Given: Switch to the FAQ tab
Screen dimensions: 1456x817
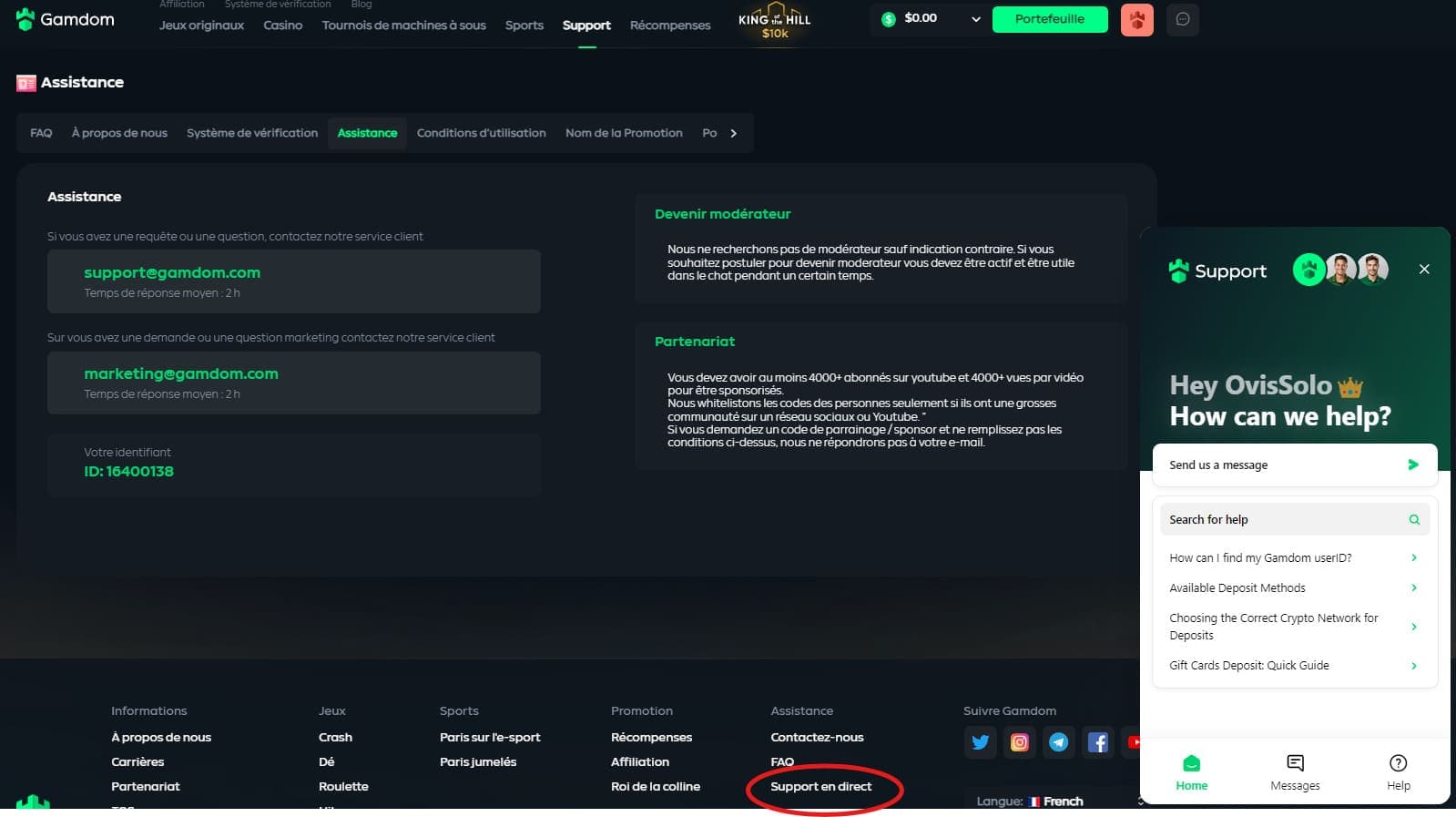Looking at the screenshot, I should 41,133.
